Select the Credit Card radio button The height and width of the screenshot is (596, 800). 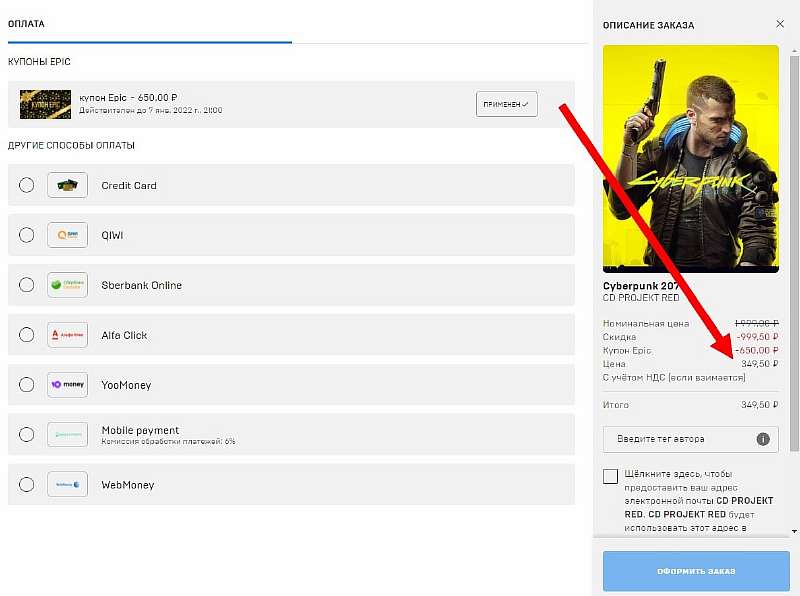tap(27, 185)
